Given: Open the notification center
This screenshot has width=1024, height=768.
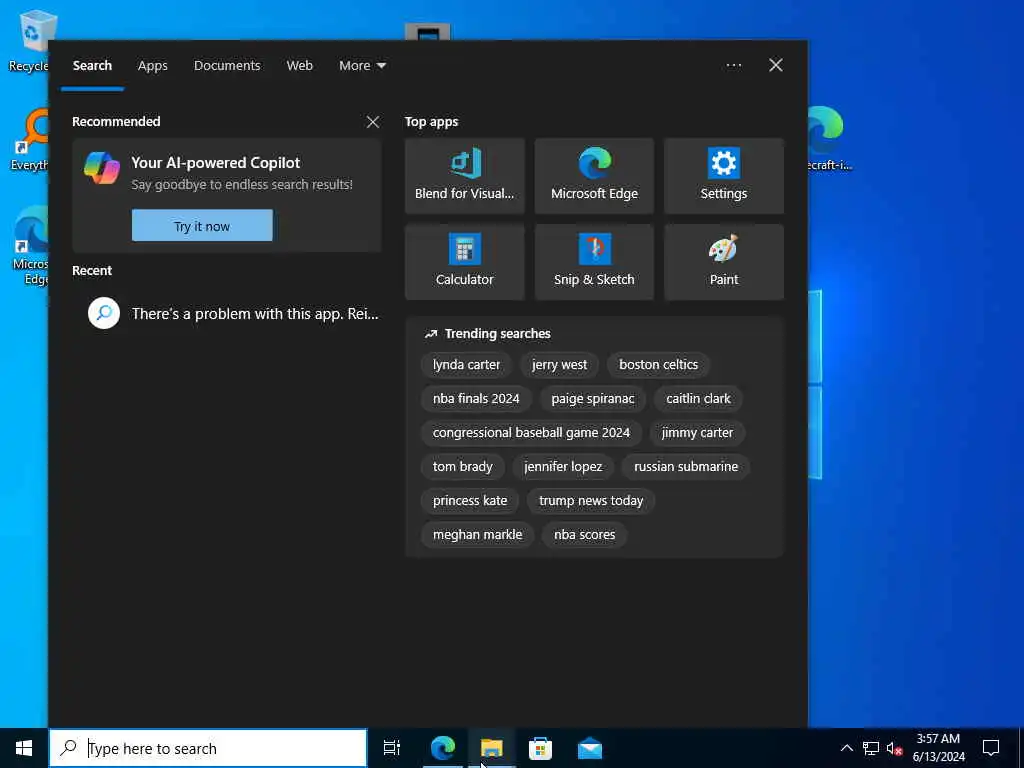Looking at the screenshot, I should pos(991,748).
